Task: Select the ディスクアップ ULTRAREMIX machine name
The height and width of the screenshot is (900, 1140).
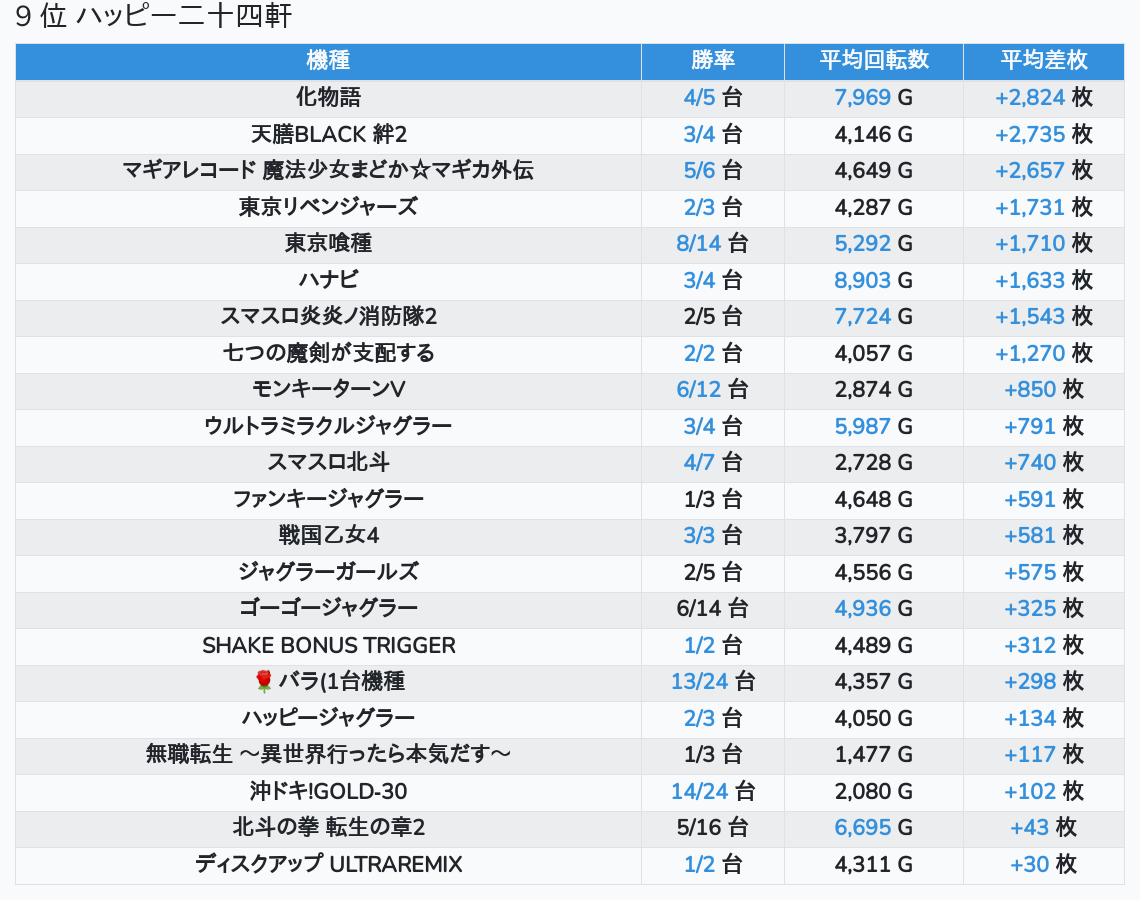Action: pos(328,865)
